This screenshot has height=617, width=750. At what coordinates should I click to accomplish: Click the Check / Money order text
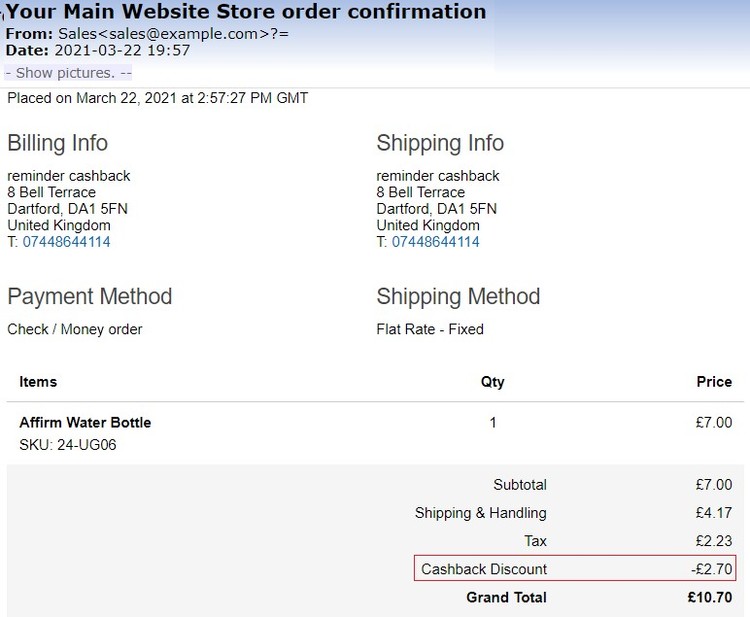(x=75, y=329)
